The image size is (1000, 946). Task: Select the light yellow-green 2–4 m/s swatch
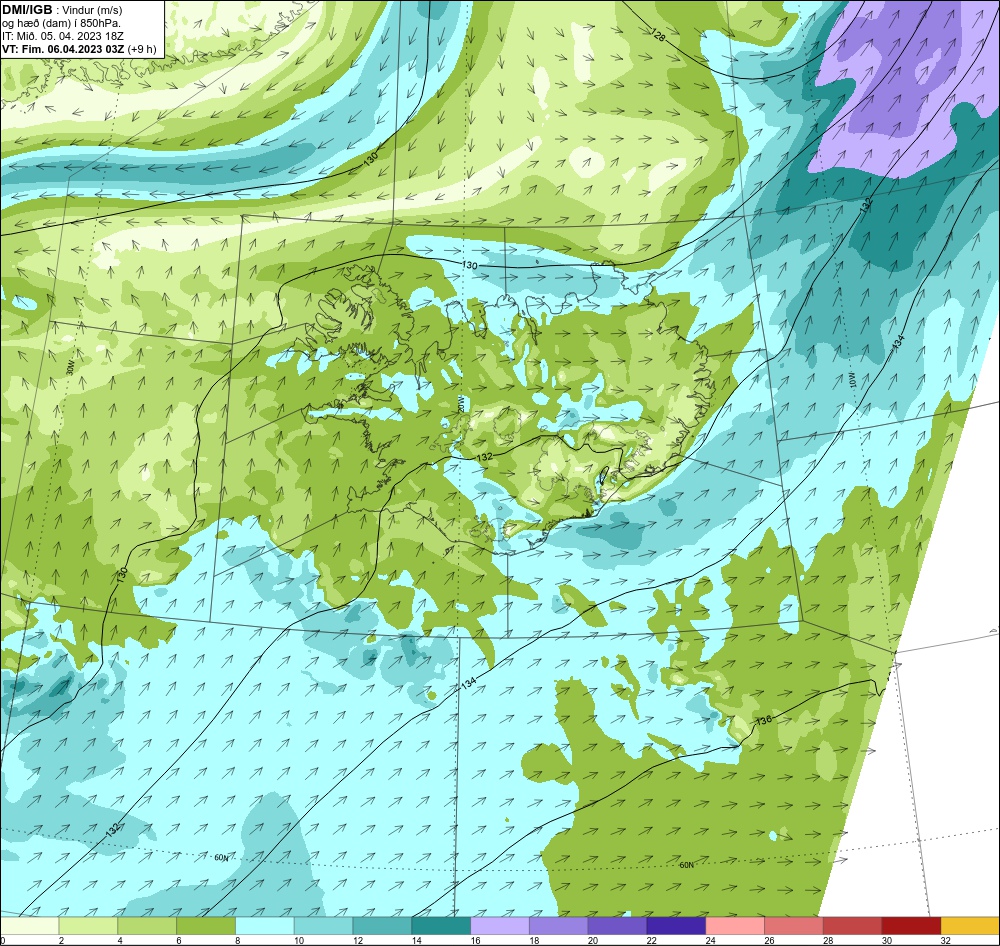pos(88,926)
